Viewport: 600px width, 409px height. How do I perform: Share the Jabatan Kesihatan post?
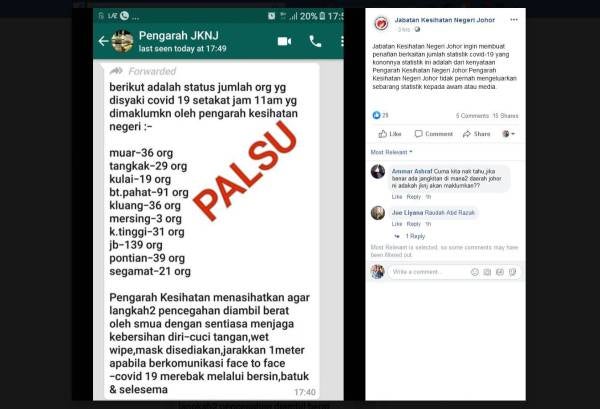[476, 134]
